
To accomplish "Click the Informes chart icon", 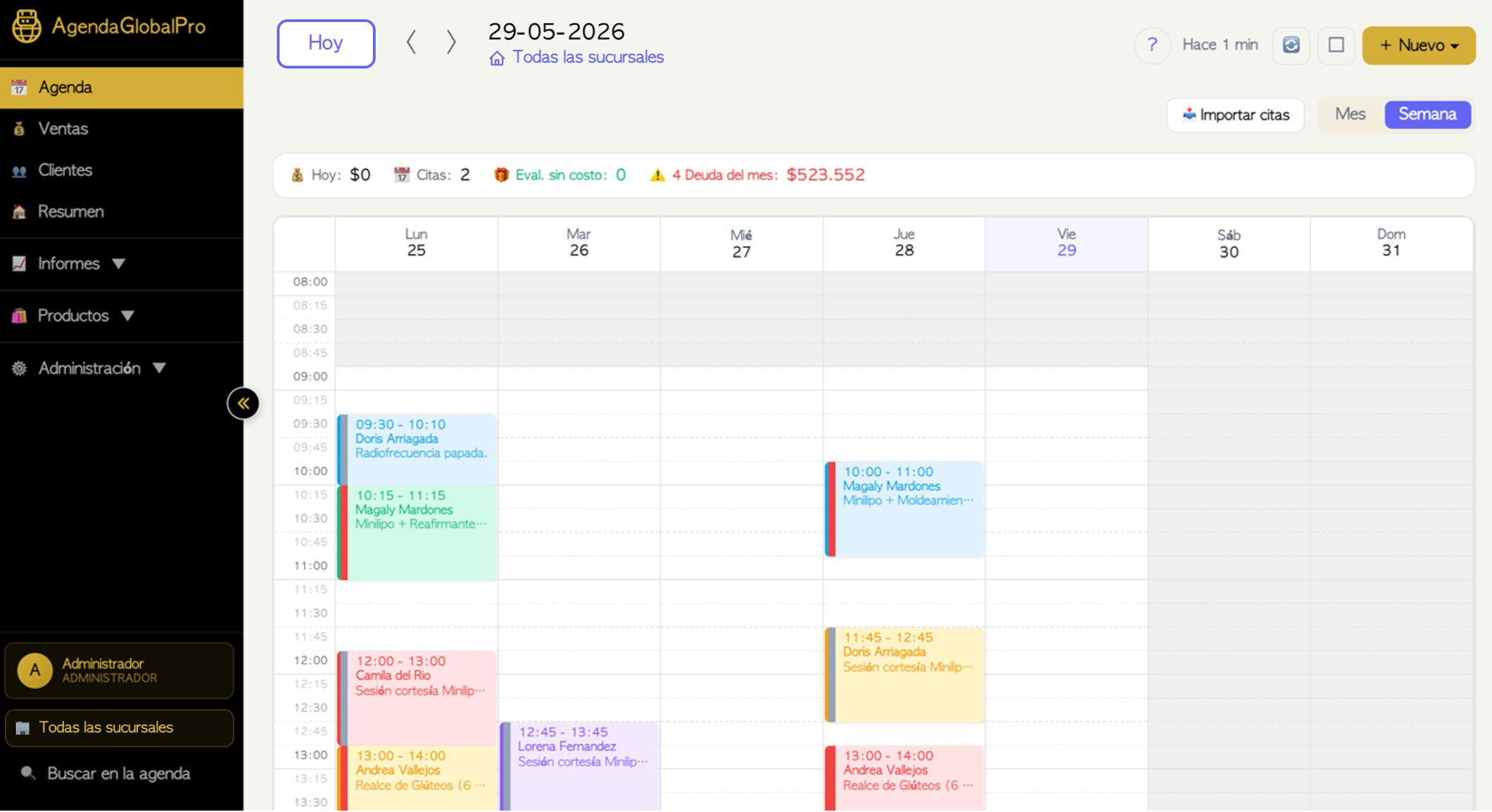I will 19,264.
